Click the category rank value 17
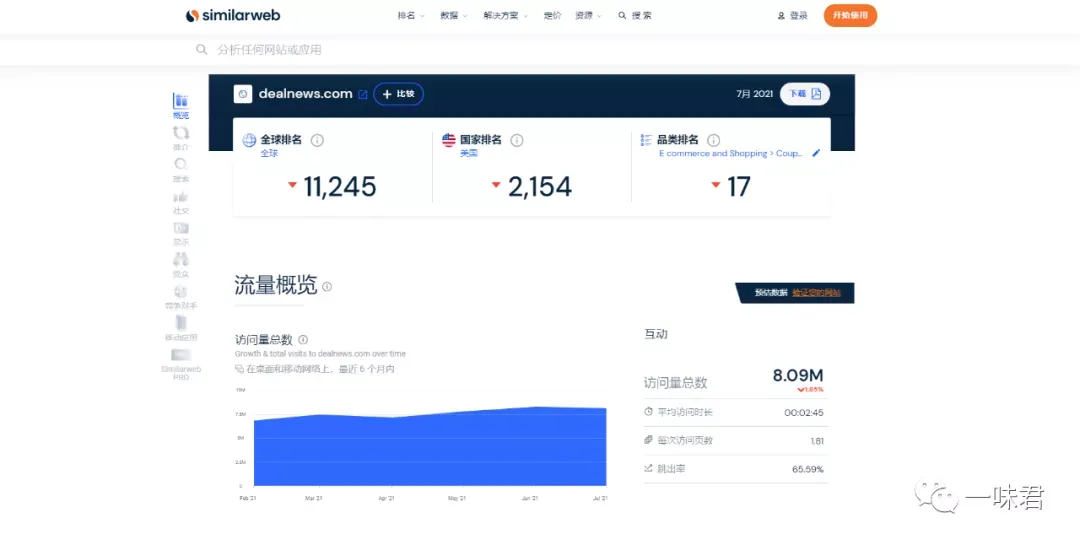1080x545 pixels. point(738,187)
